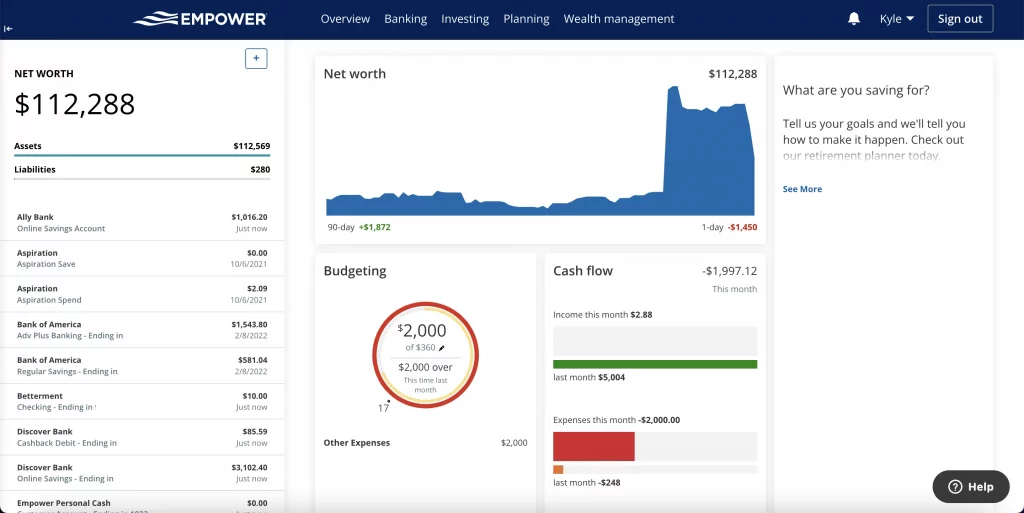Click the Liabilities total row

(x=142, y=170)
